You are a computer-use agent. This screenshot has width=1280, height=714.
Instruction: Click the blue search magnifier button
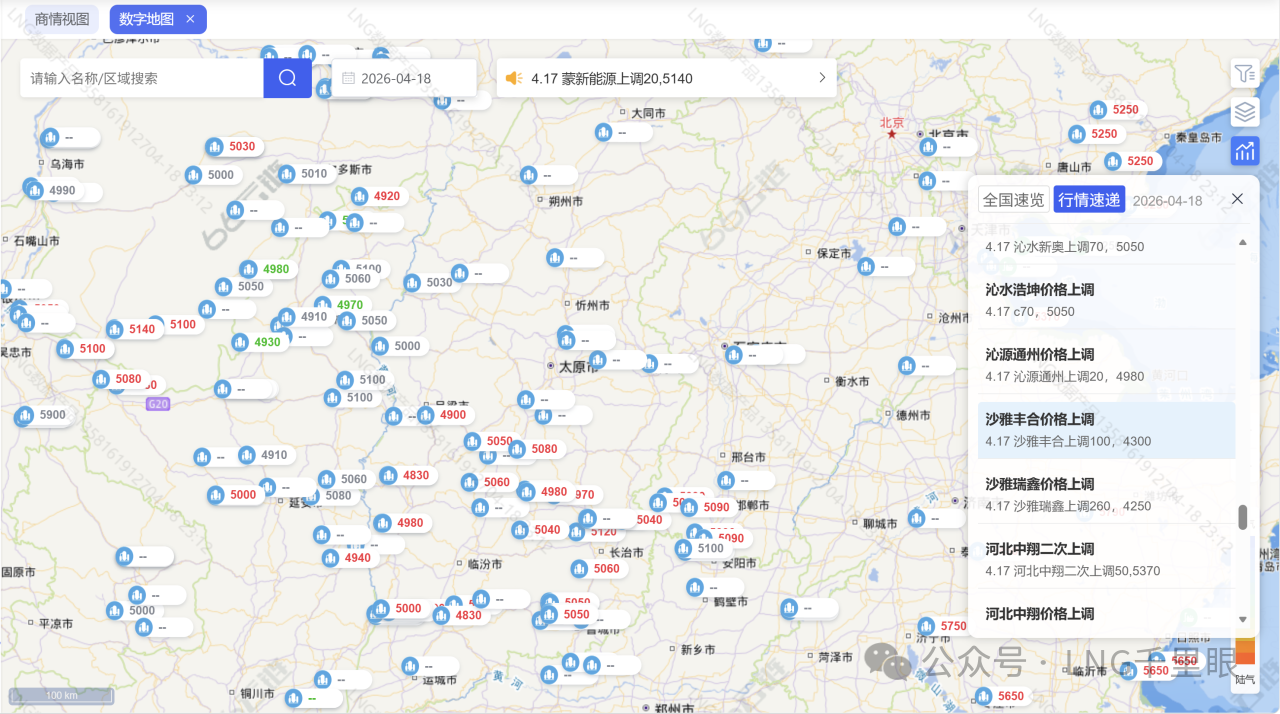[x=288, y=78]
